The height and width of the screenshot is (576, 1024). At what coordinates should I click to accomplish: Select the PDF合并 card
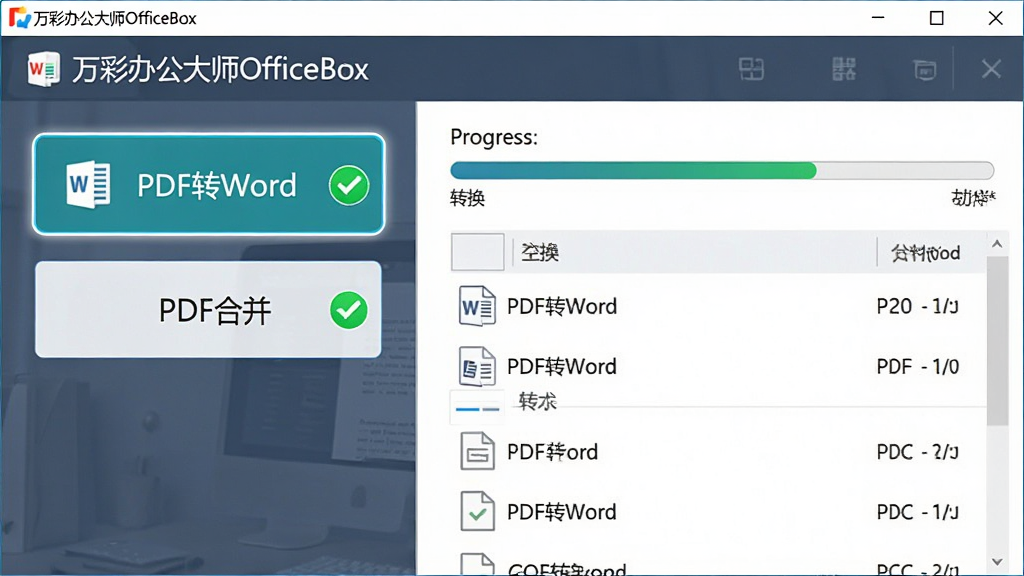(208, 310)
